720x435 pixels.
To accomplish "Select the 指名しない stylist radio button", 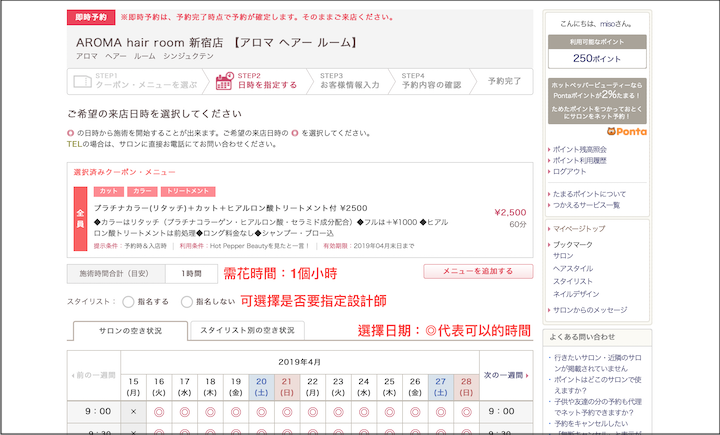I will tap(187, 301).
